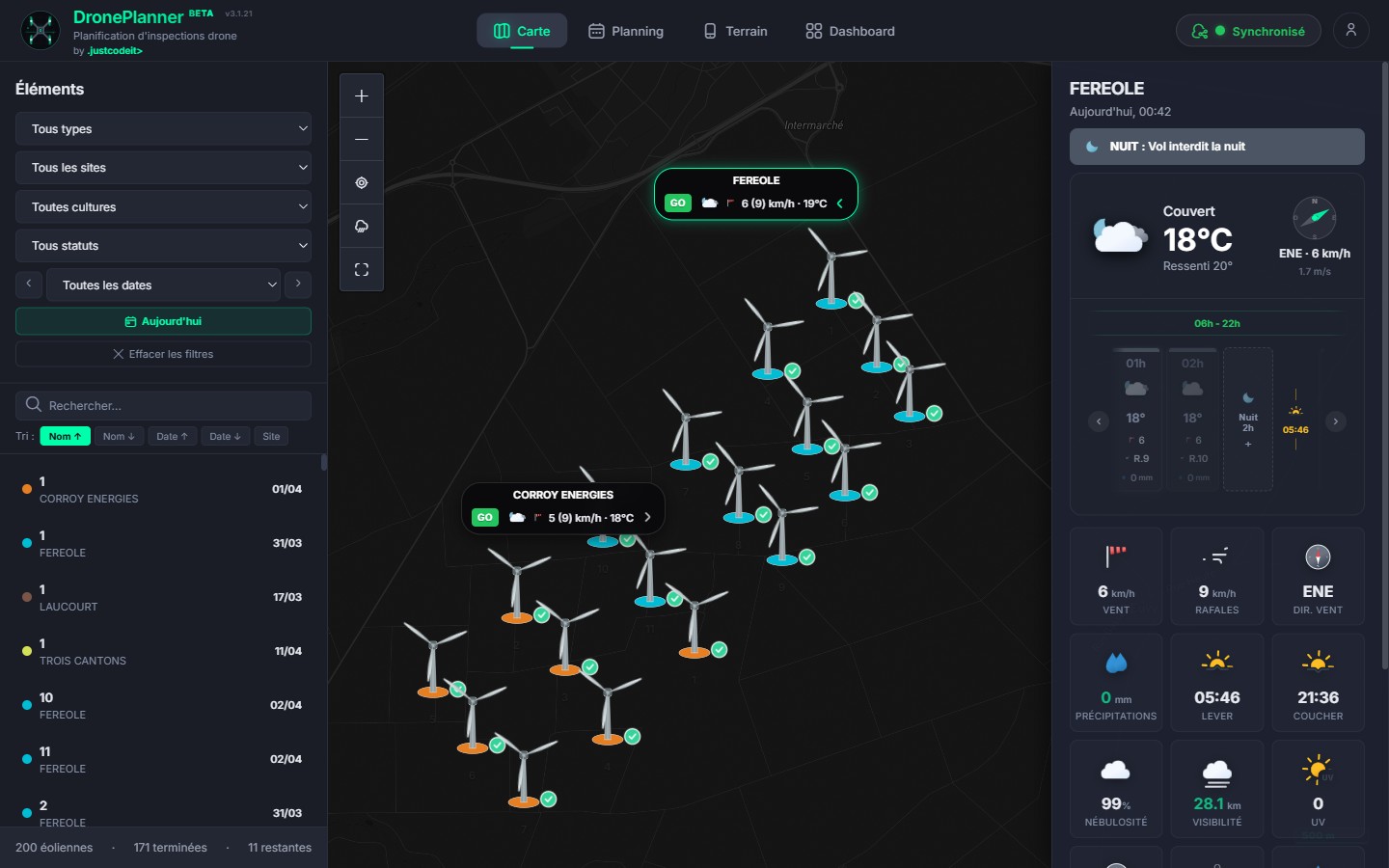Screen dimensions: 1389x868
Task: Toggle the Aujourd'hui date filter
Action: 163,321
